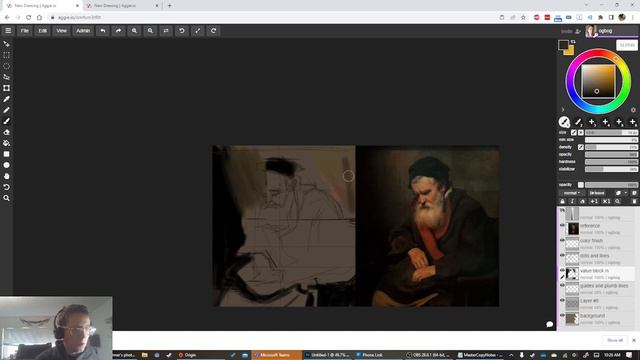Hide the dots and lines layer

coord(562,256)
